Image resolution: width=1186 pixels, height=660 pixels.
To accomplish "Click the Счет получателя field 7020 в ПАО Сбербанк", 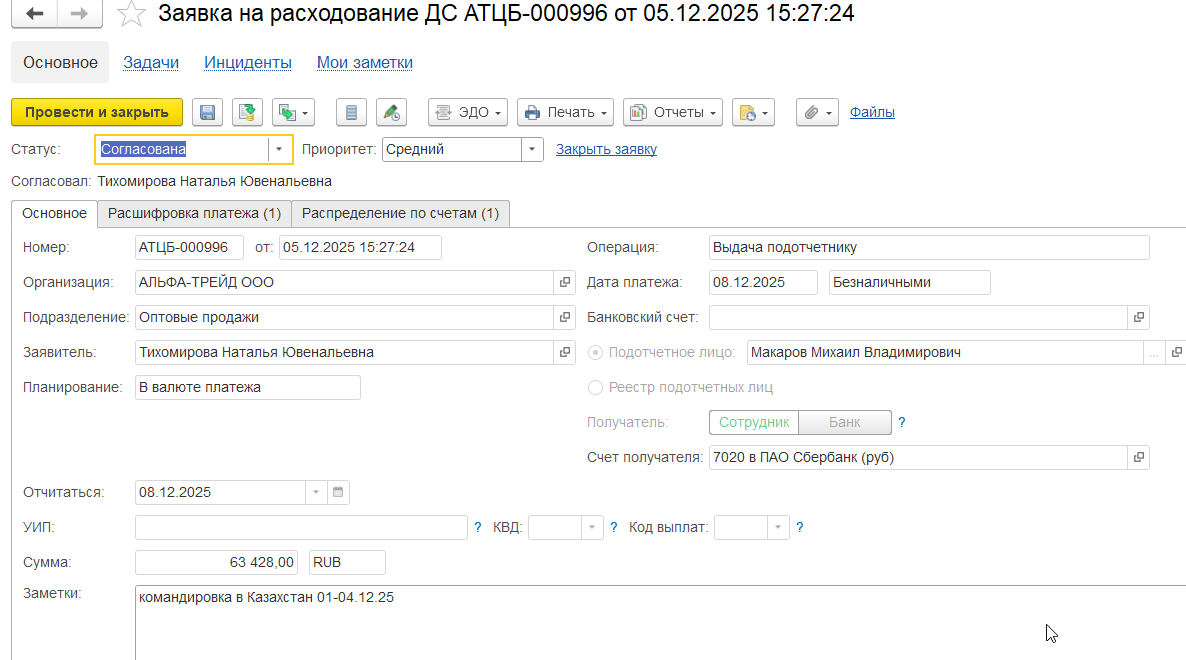I will pyautogui.click(x=918, y=457).
